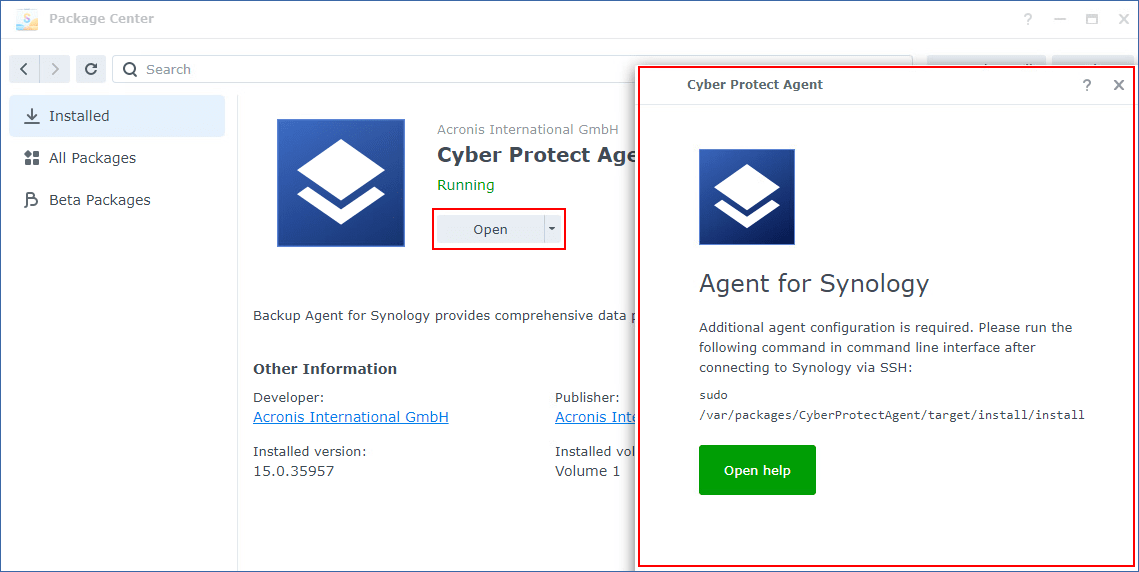This screenshot has height=572, width=1139.
Task: Go back using the left arrow button
Action: click(24, 69)
